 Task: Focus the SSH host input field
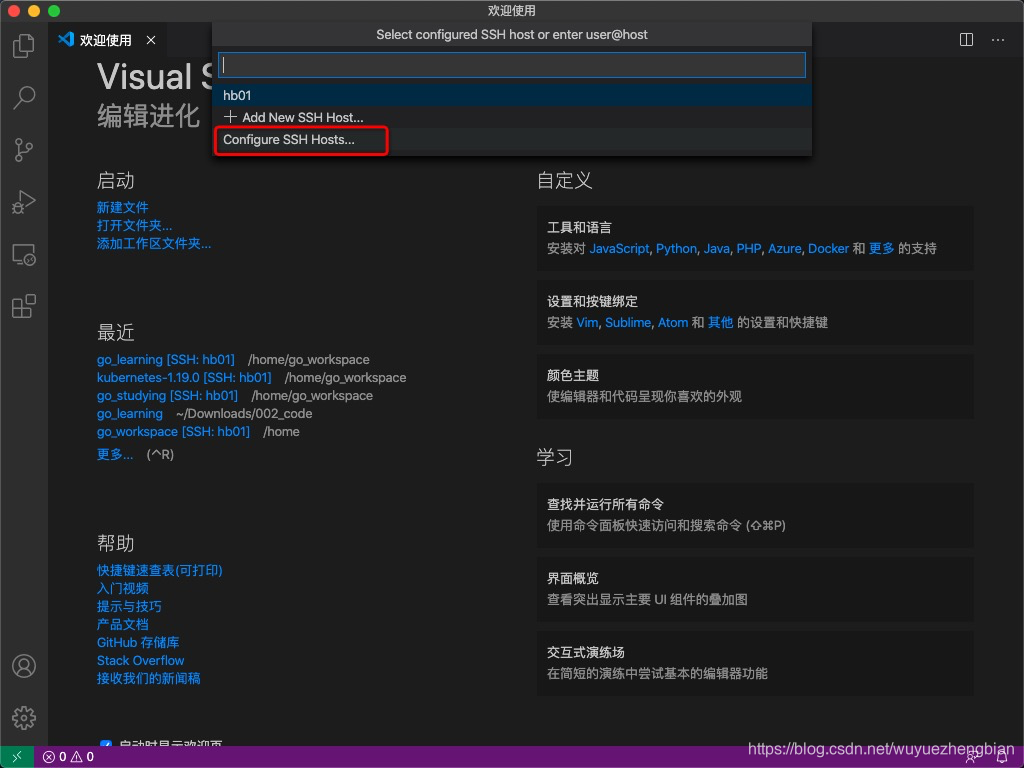coord(511,65)
